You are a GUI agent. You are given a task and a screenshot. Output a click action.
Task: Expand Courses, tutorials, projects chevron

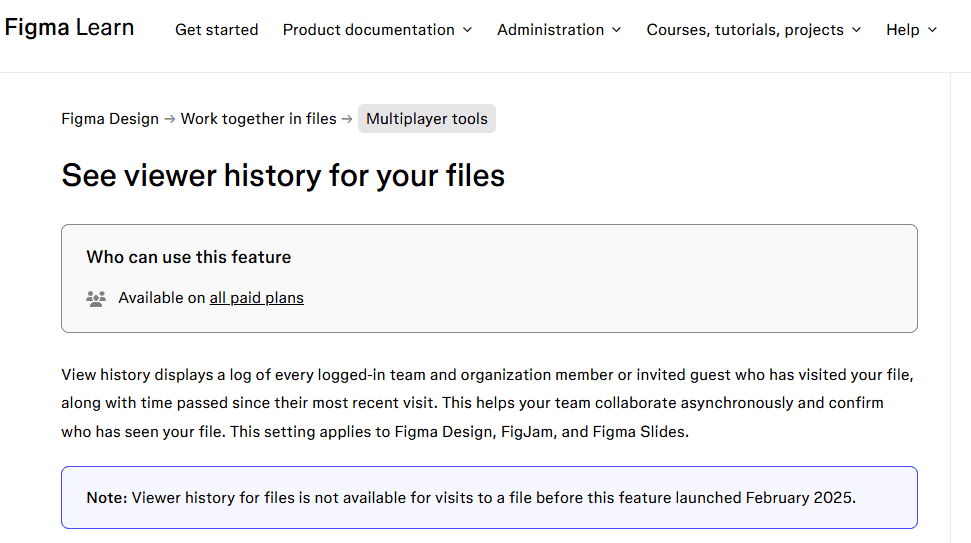pyautogui.click(x=856, y=30)
